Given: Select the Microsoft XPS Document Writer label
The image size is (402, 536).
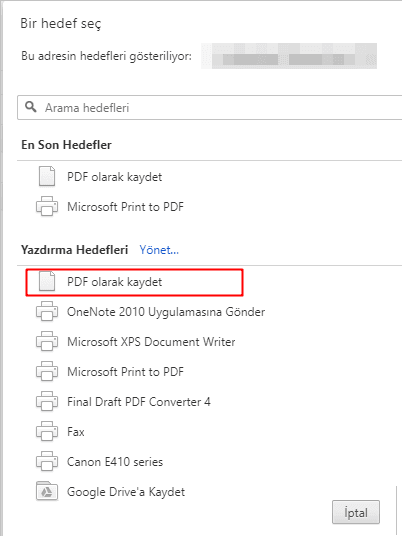Looking at the screenshot, I should pyautogui.click(x=151, y=342).
